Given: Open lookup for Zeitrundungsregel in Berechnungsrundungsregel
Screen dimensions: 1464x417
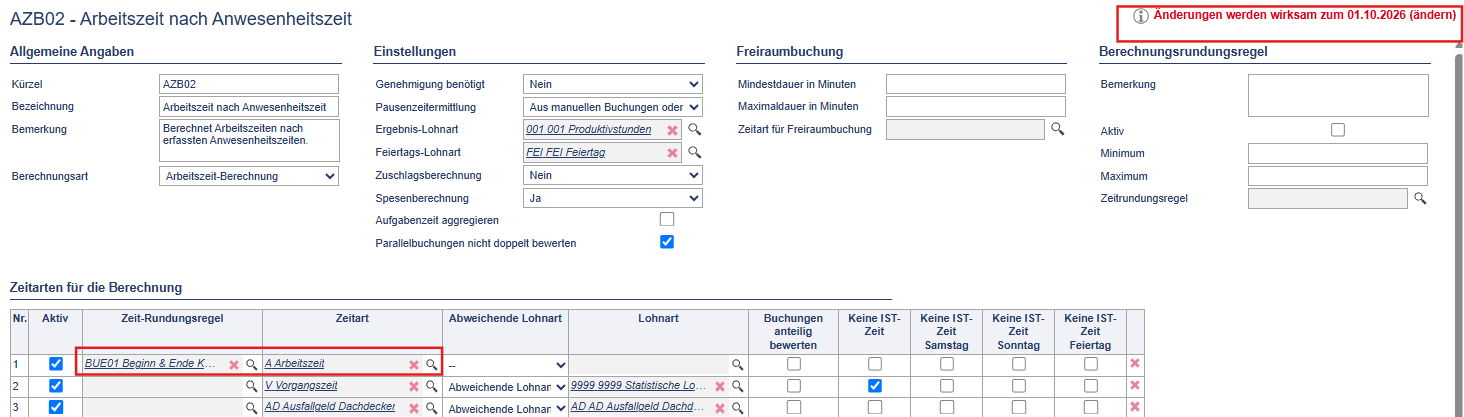Looking at the screenshot, I should coord(1419,199).
